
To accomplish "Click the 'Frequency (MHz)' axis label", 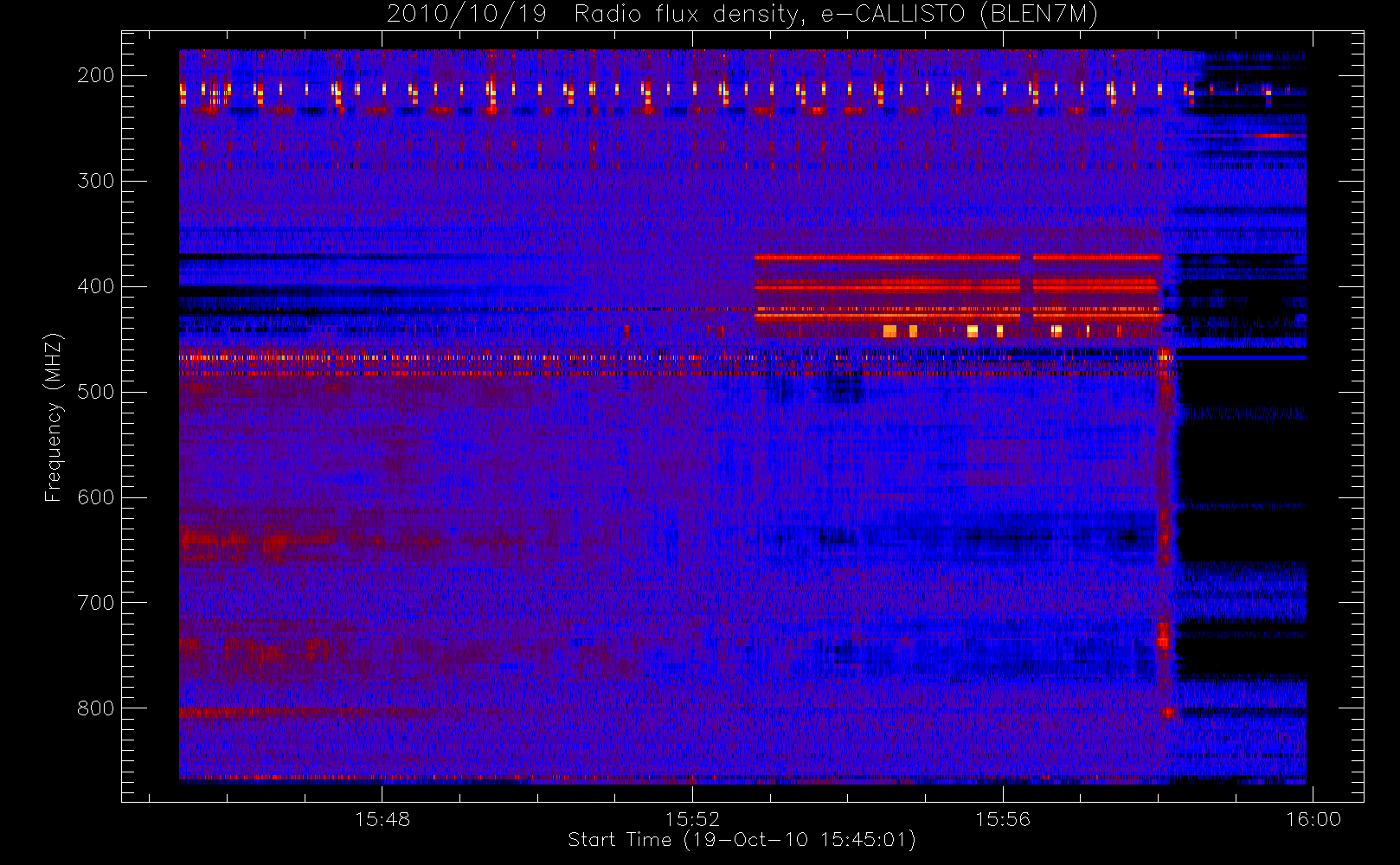I will (x=54, y=417).
